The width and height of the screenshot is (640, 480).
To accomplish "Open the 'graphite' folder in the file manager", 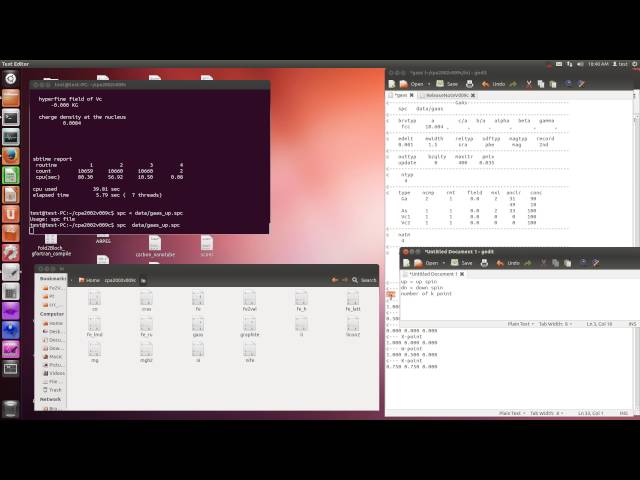I will coord(249,323).
